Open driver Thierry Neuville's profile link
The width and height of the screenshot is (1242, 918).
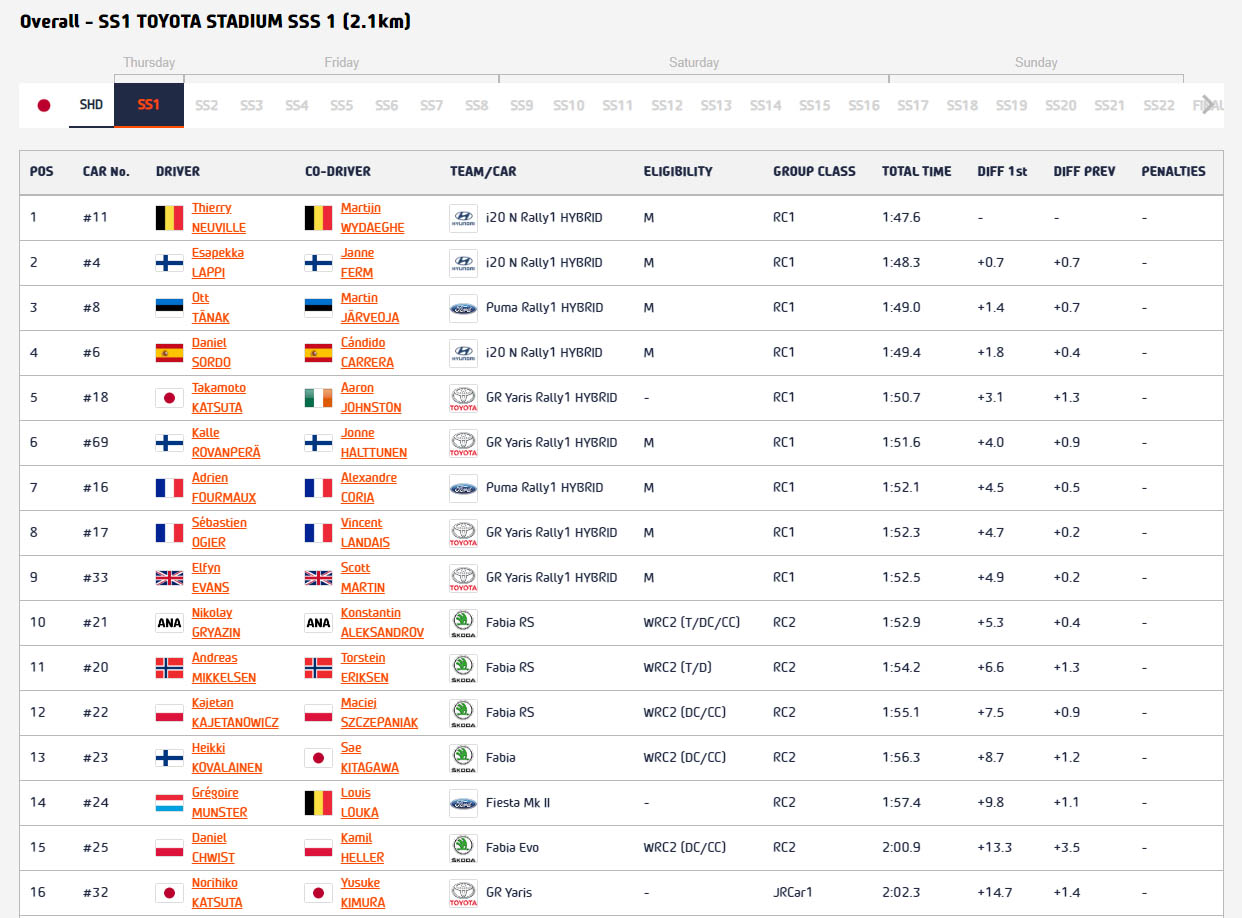click(219, 218)
